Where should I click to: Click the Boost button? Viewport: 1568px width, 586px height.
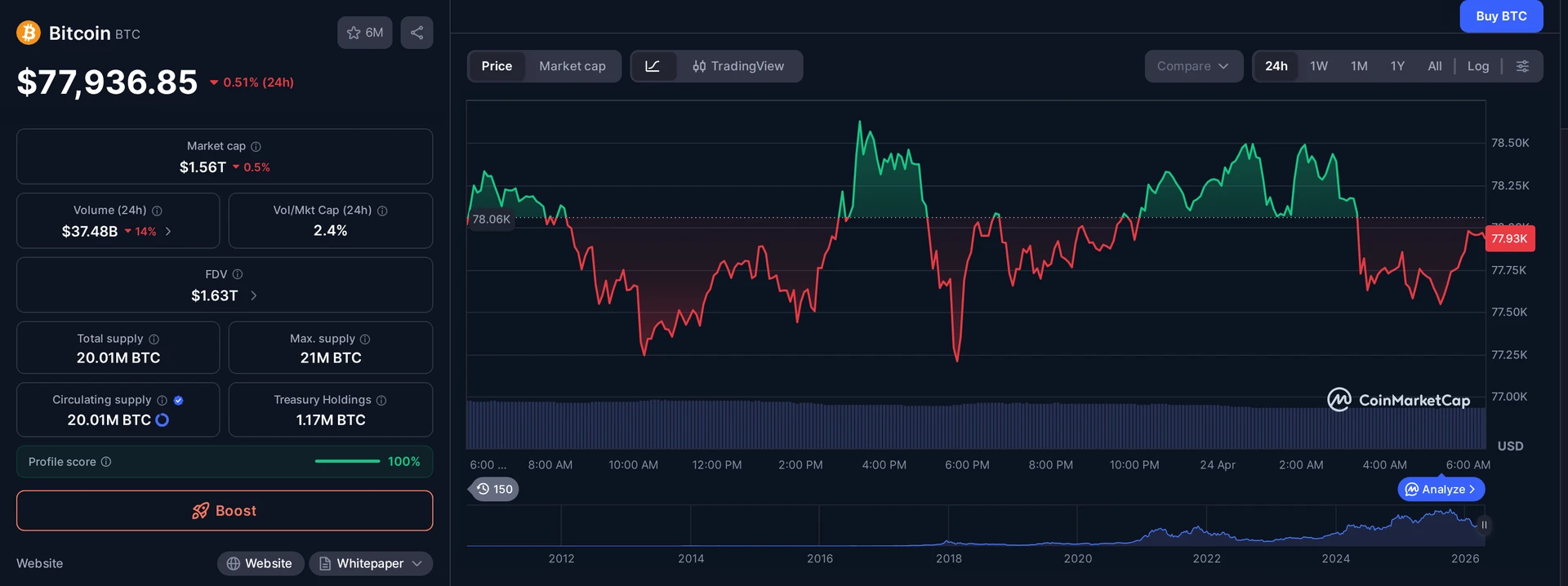[225, 511]
